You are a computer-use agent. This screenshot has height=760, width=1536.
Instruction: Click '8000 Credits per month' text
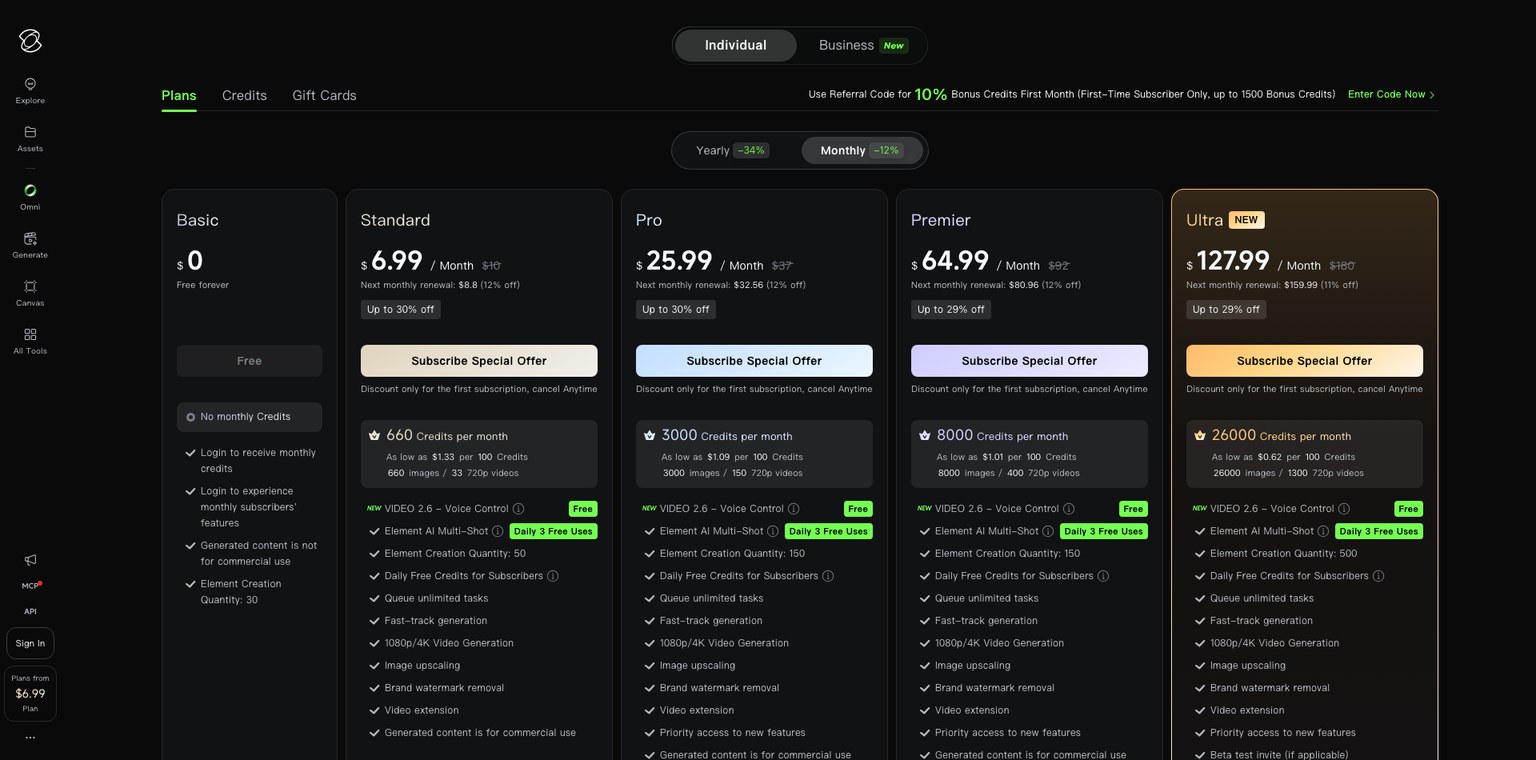tap(1002, 436)
